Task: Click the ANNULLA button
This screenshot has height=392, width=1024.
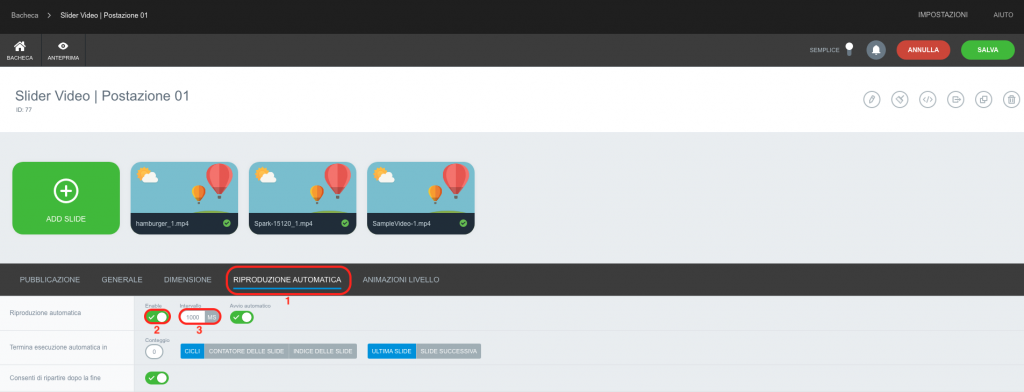Action: 923,50
